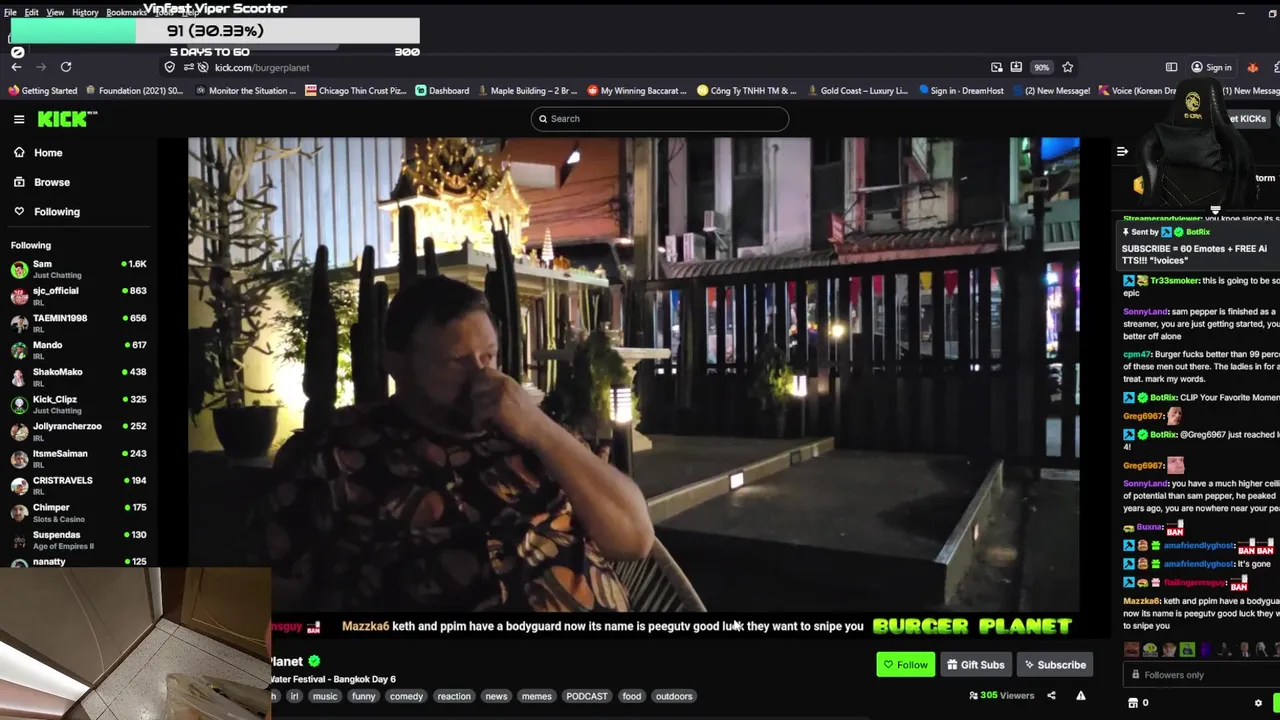Open the site shield protection icon

[x=170, y=67]
